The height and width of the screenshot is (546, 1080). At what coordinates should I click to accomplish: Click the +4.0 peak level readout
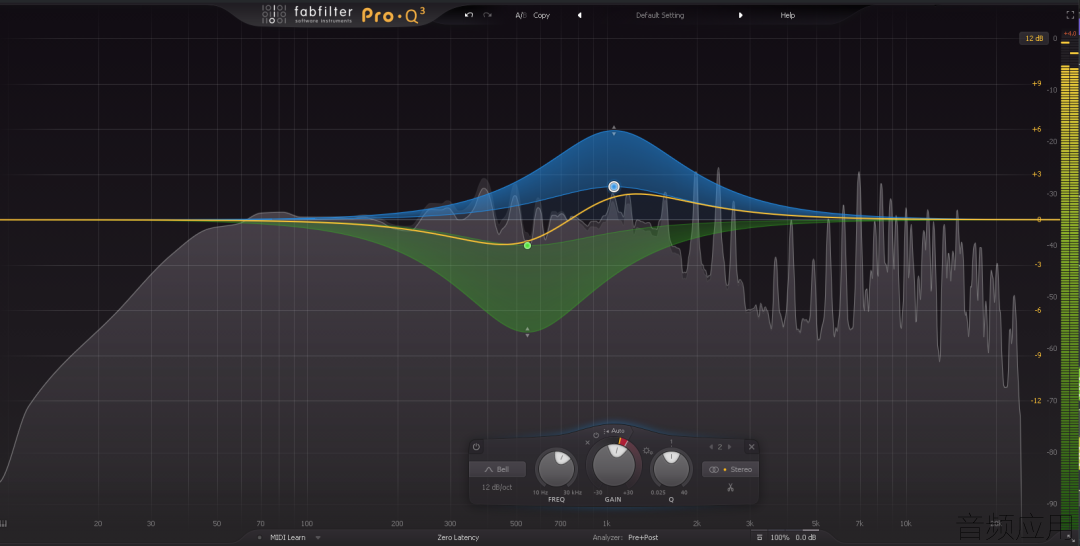1070,33
